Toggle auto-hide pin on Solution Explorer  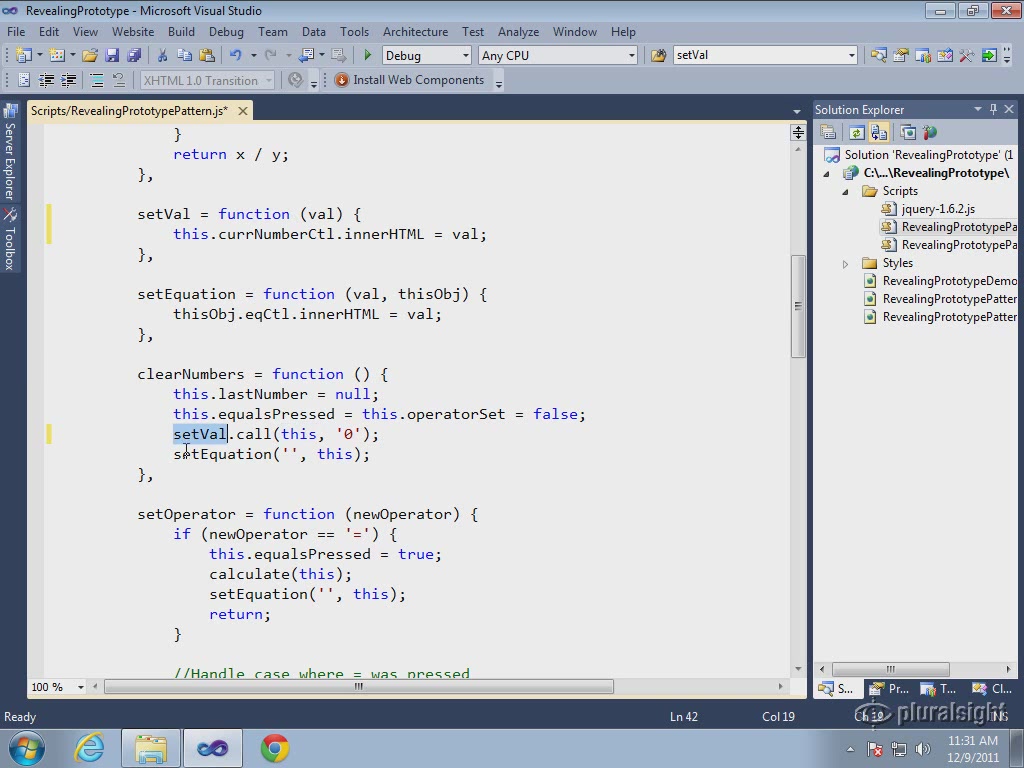pos(993,109)
